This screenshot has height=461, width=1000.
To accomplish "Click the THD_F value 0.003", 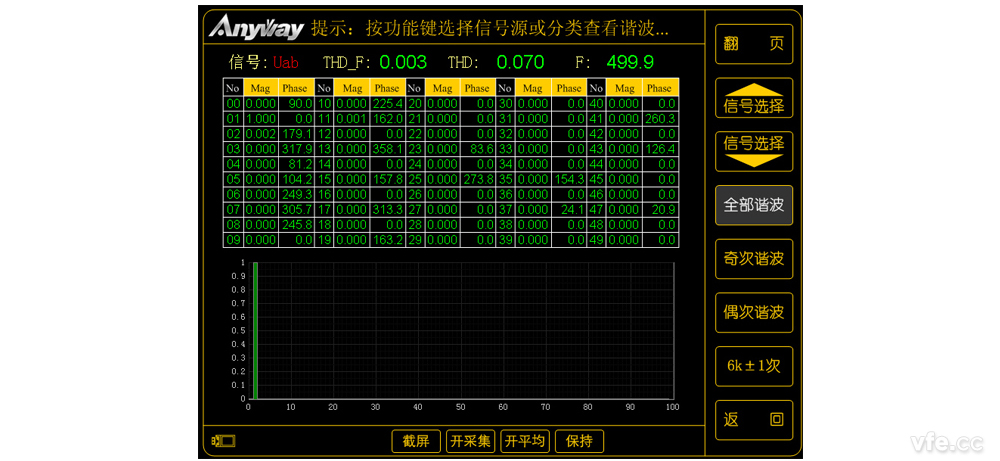I will pos(403,62).
